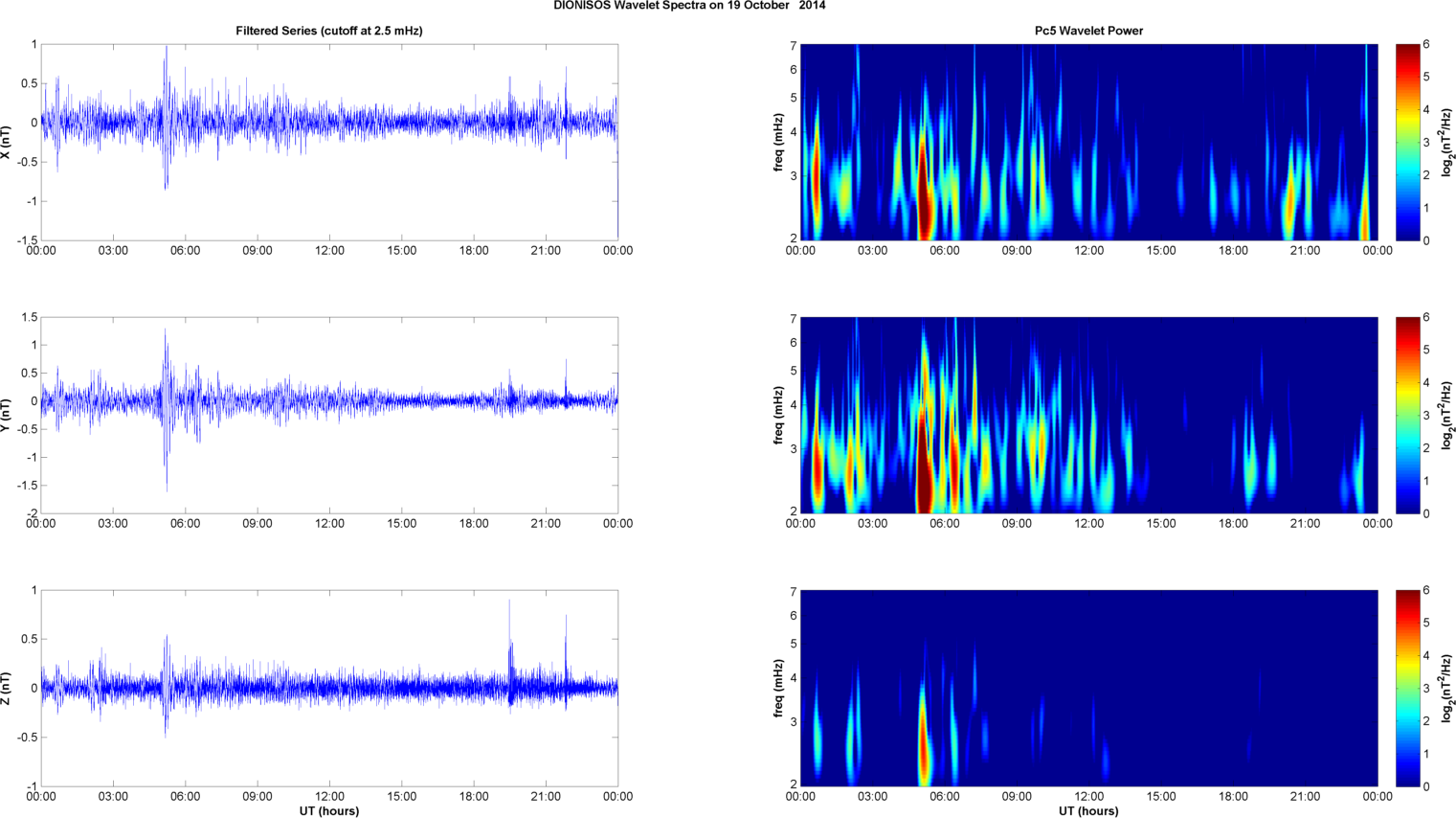Select 'freq (mHz)' label of the X wavelet panel
1456x818 pixels.
pos(779,142)
